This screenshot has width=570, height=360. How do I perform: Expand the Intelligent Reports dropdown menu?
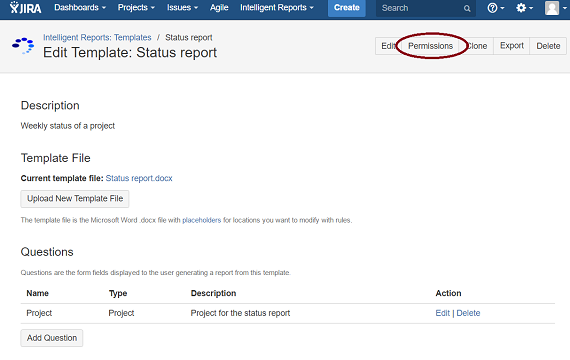pyautogui.click(x=277, y=8)
